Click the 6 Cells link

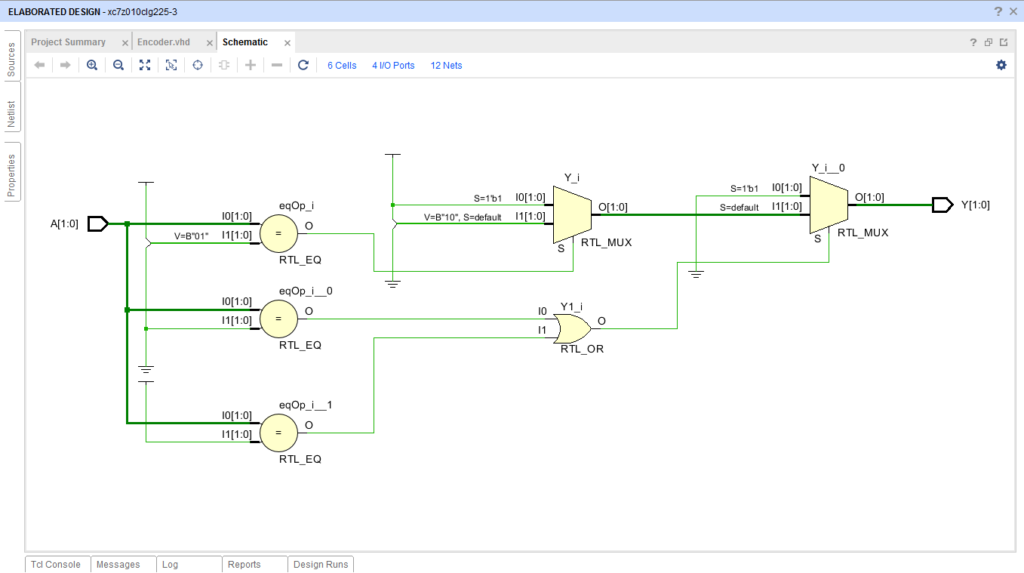point(342,65)
